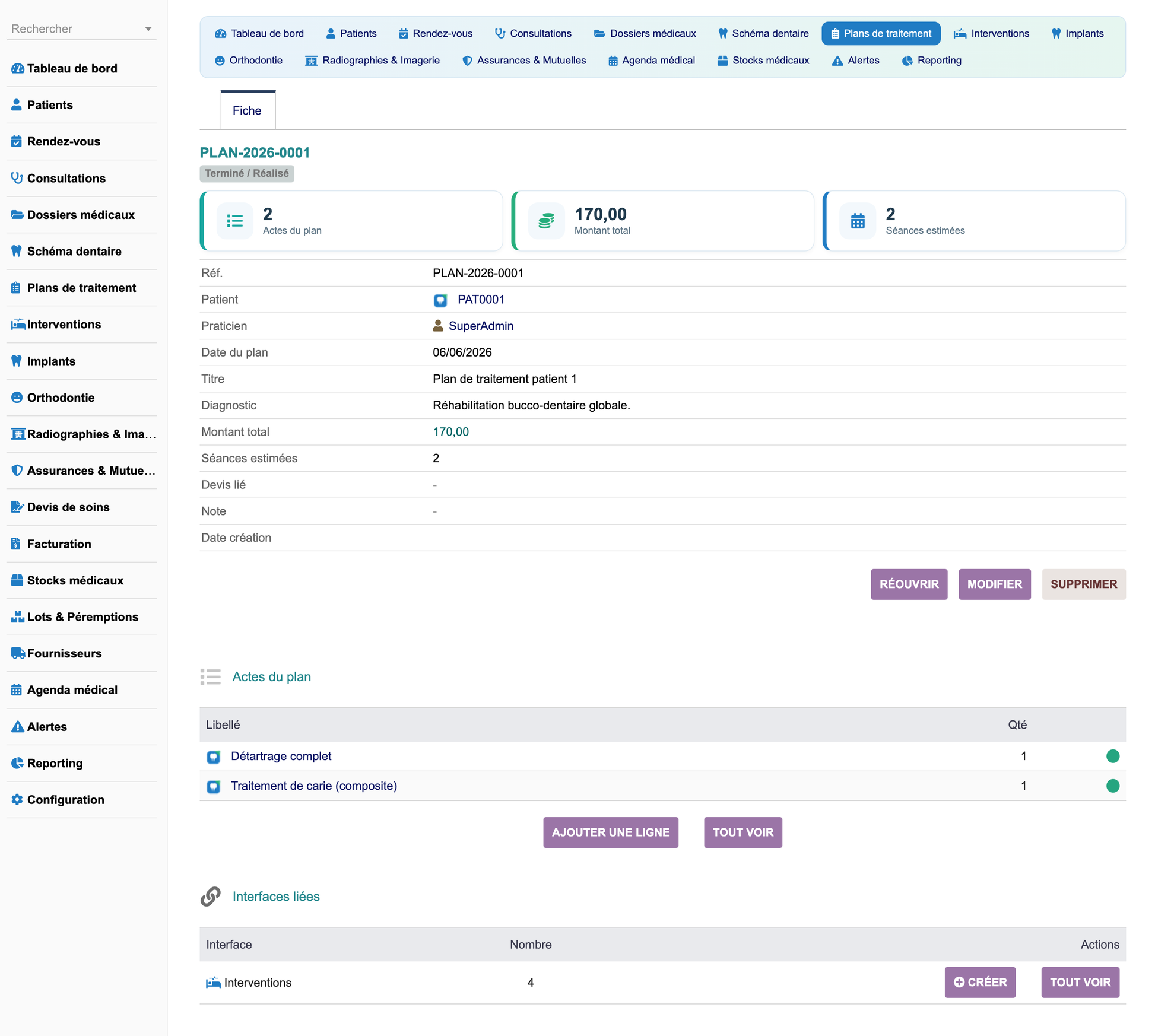Click Radiographies & Imagerie icon in sidebar
1155x1036 pixels.
(x=18, y=434)
